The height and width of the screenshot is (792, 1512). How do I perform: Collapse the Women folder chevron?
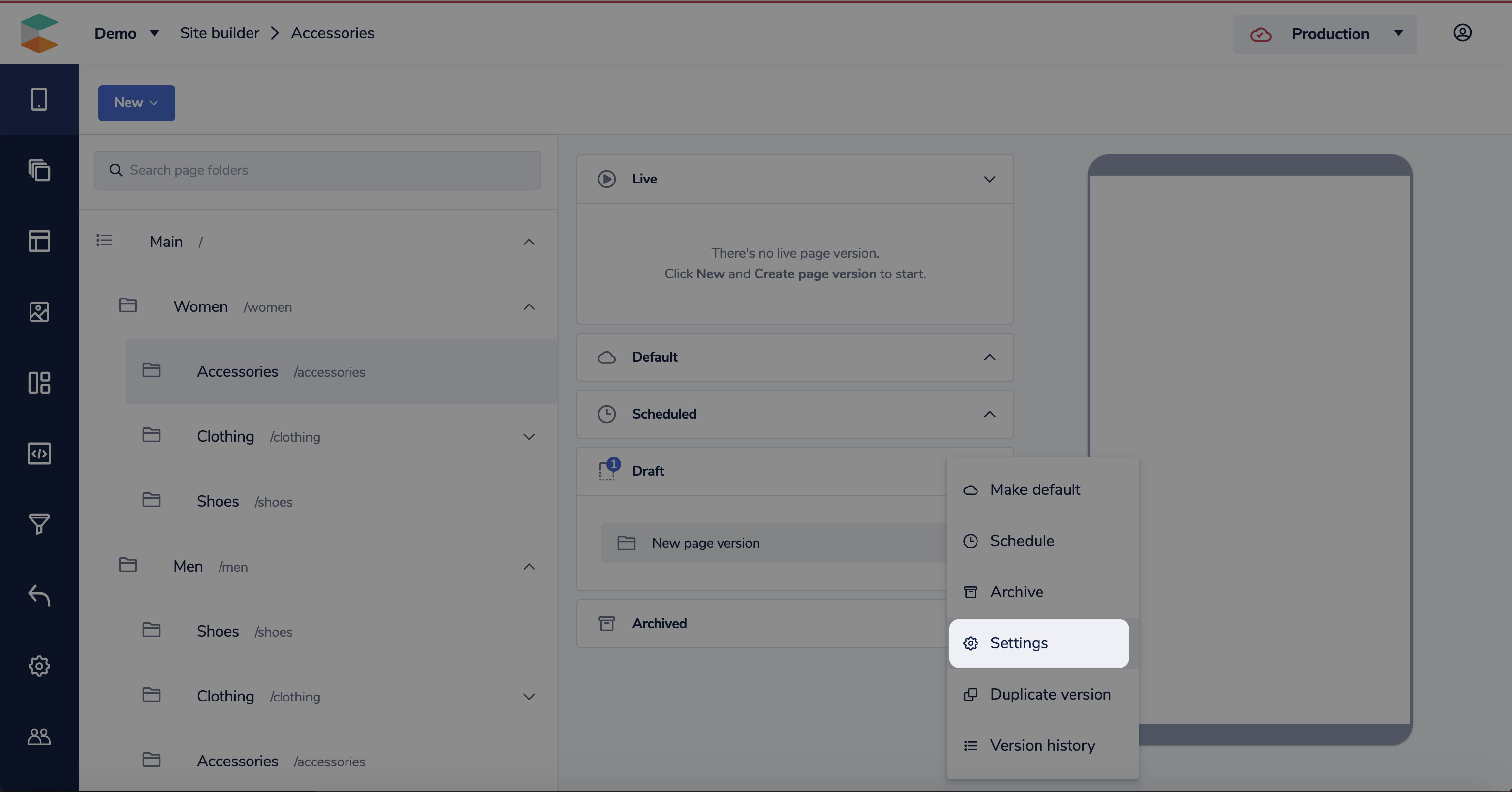pyautogui.click(x=528, y=307)
